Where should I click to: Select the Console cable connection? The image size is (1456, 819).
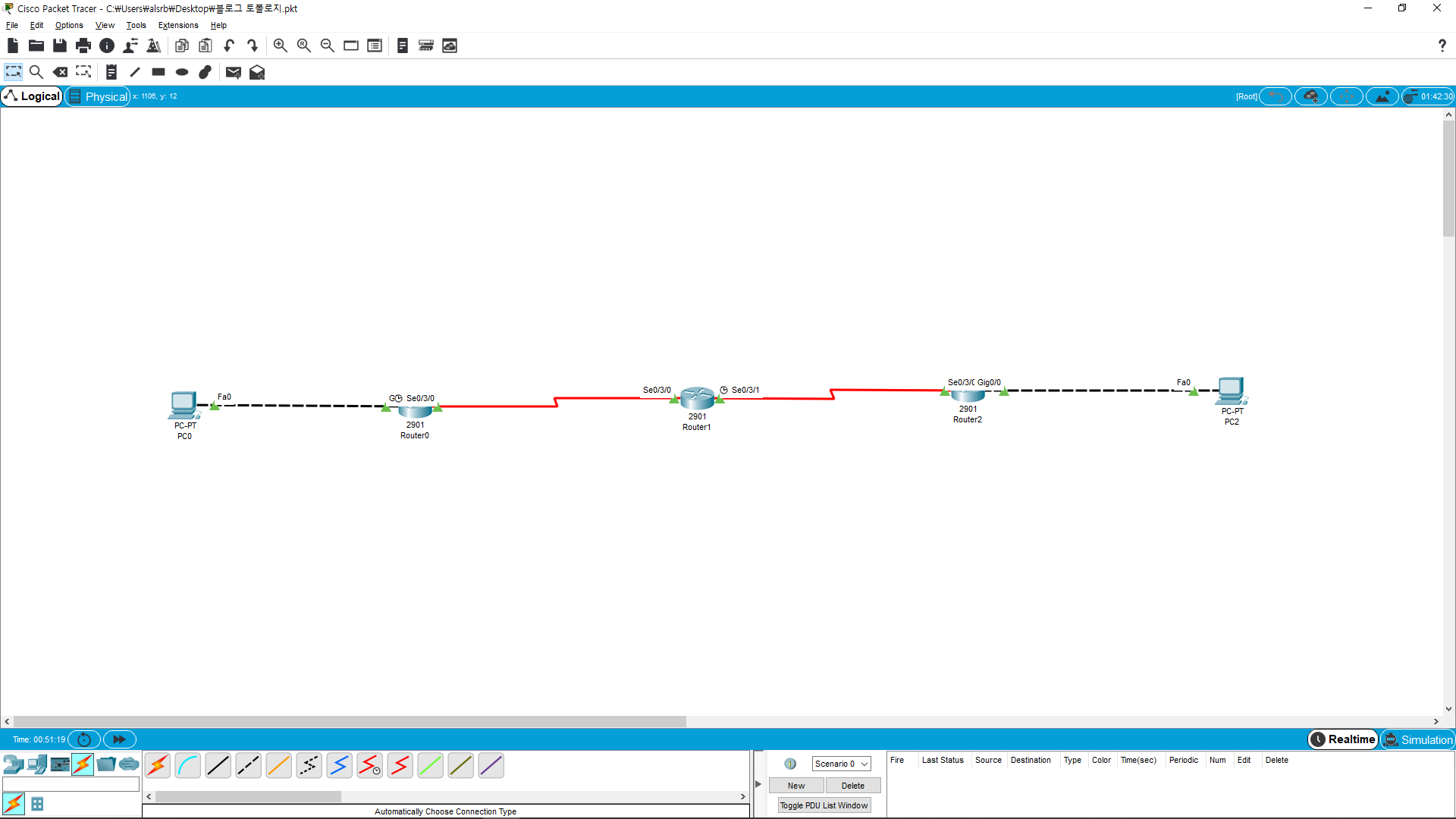(187, 766)
